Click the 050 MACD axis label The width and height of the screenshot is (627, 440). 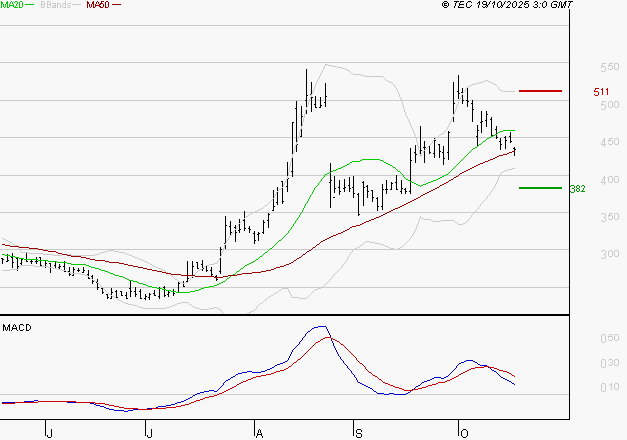tap(580, 339)
